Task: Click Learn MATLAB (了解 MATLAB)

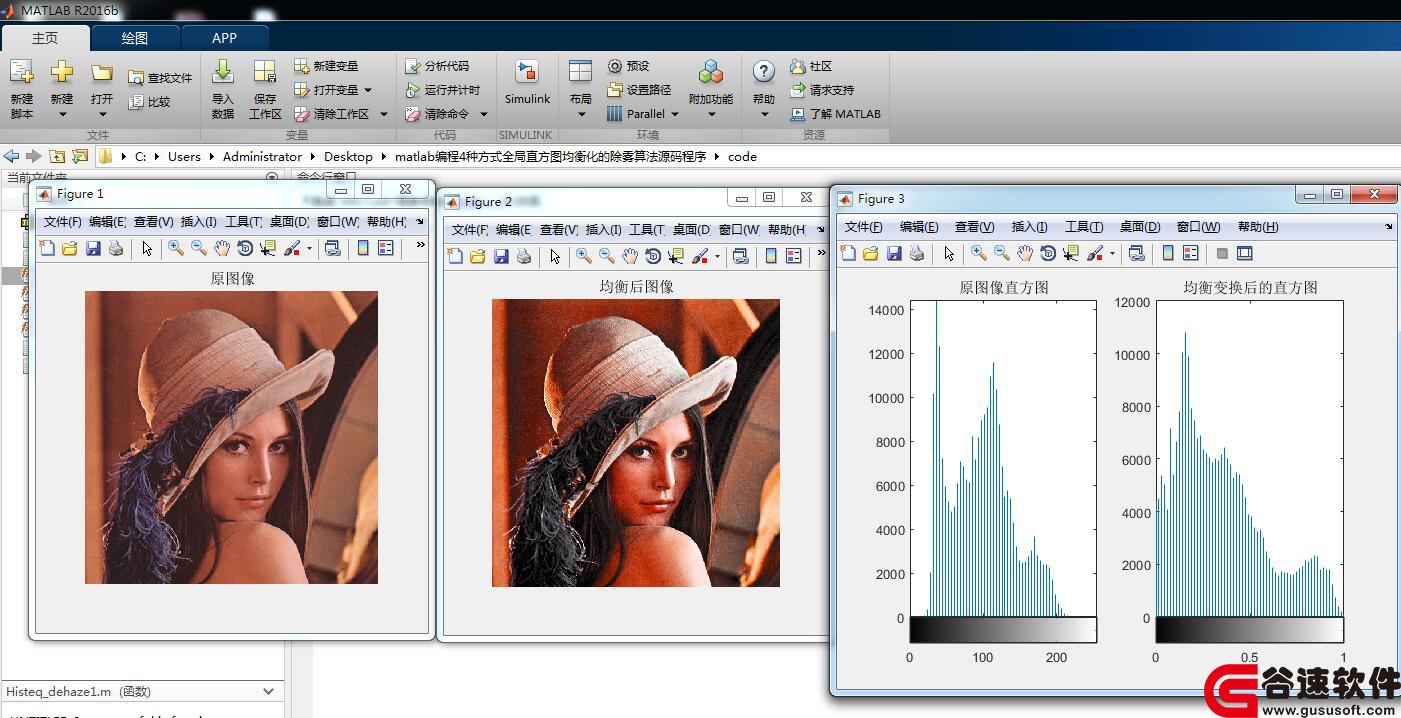Action: (x=836, y=114)
